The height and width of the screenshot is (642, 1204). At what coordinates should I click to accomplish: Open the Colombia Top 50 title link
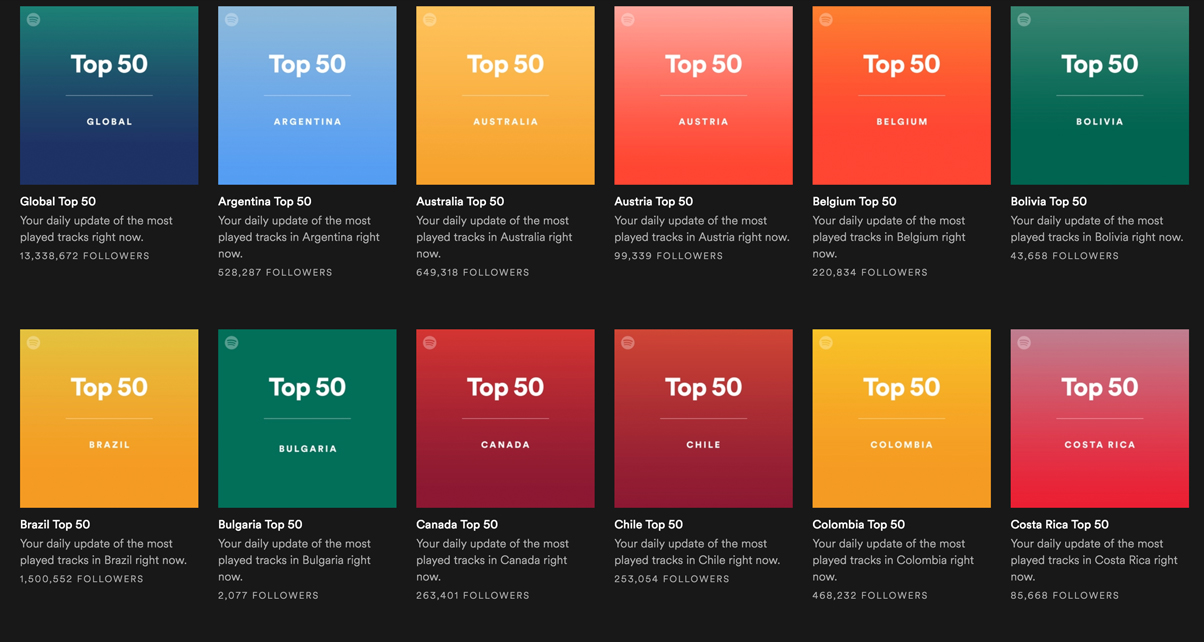point(858,524)
